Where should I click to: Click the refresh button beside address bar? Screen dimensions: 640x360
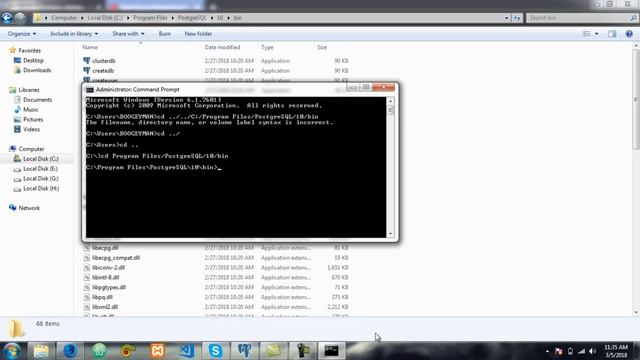coord(517,18)
